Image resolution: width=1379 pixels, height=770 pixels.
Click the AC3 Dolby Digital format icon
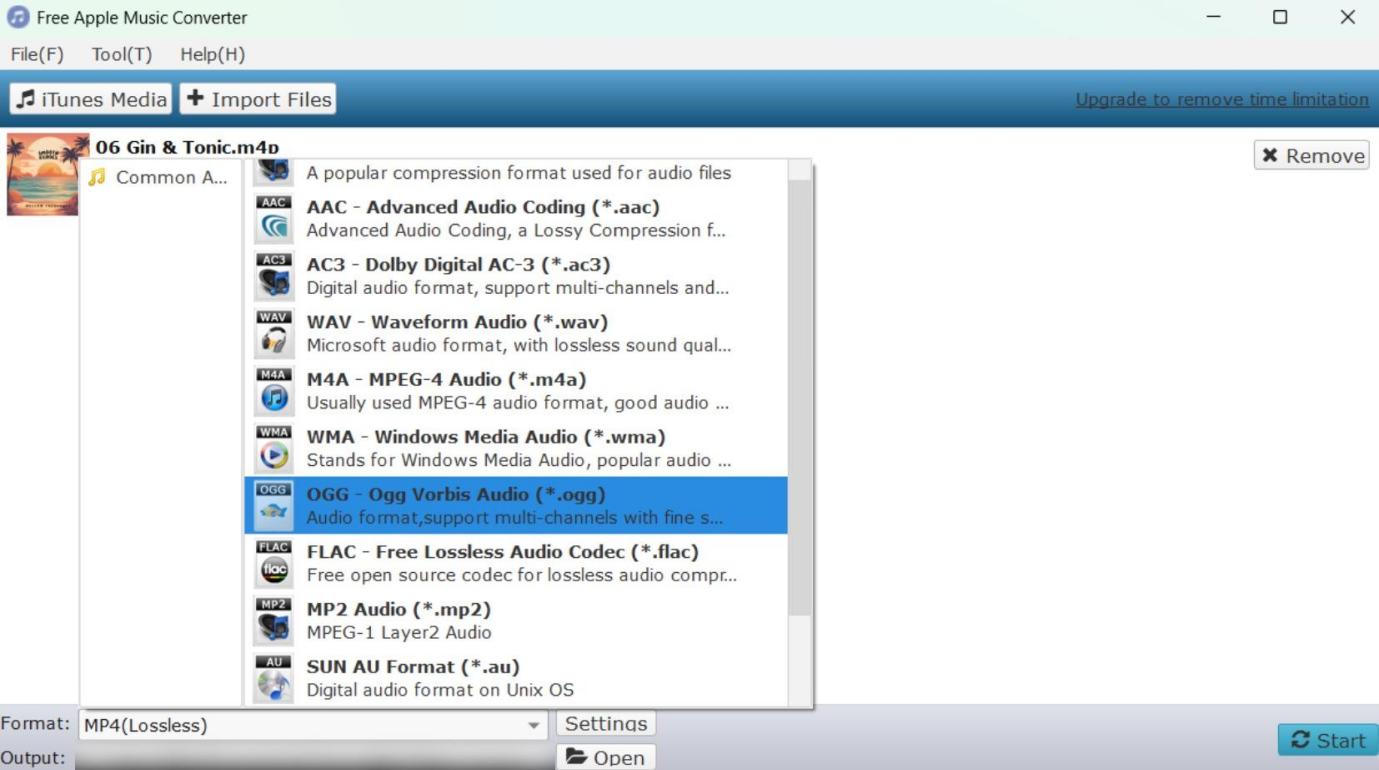tap(274, 277)
